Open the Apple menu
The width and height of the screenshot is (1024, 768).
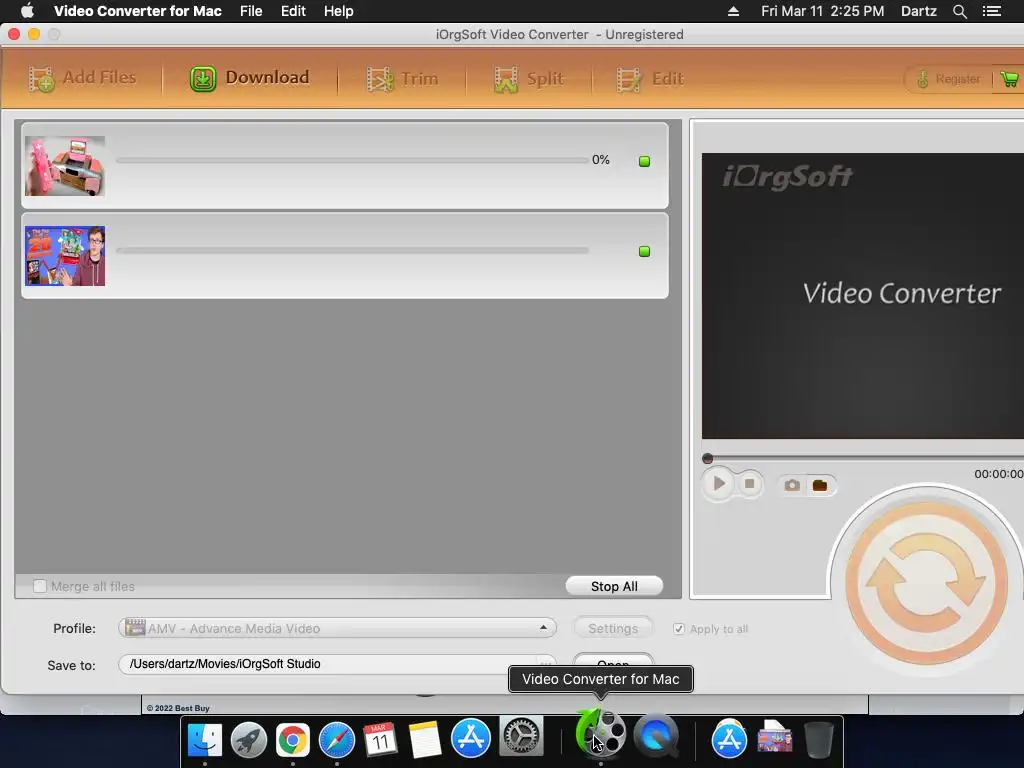[27, 11]
